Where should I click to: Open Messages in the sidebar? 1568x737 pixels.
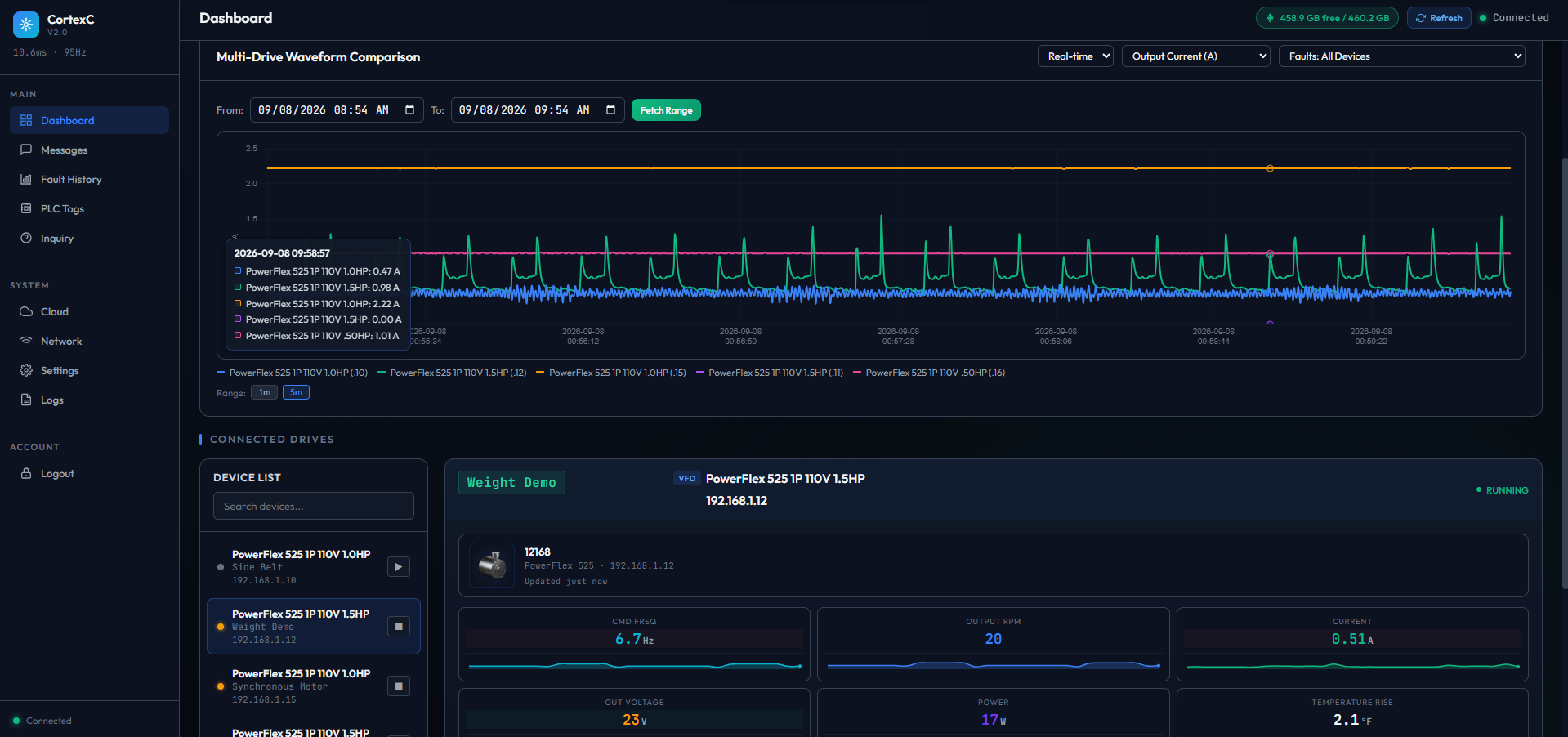[89, 150]
